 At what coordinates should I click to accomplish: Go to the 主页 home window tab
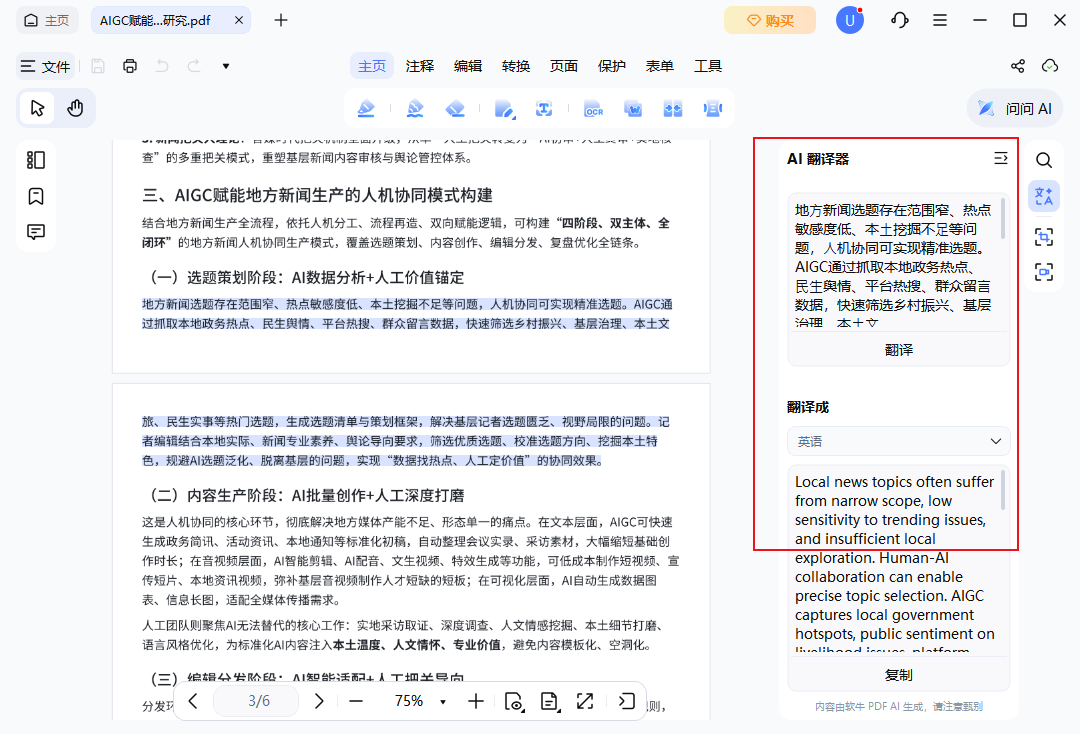pos(47,20)
